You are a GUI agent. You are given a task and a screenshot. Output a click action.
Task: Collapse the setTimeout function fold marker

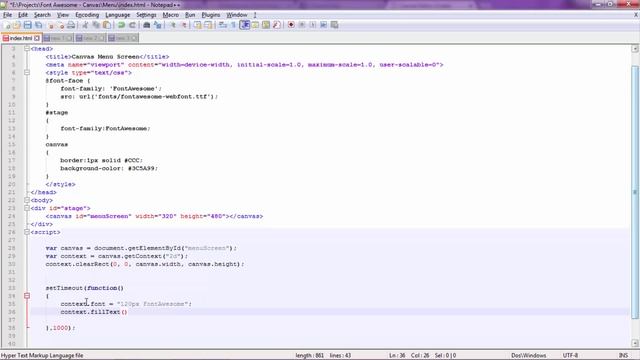click(x=27, y=296)
